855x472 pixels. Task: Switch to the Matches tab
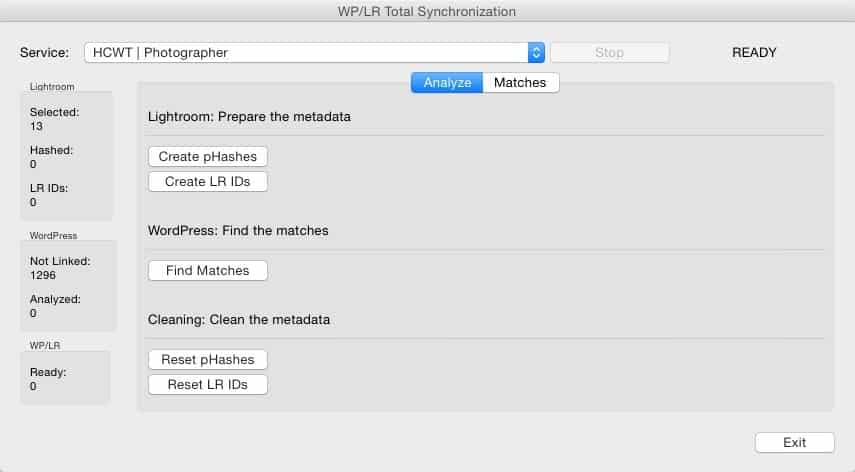point(520,82)
